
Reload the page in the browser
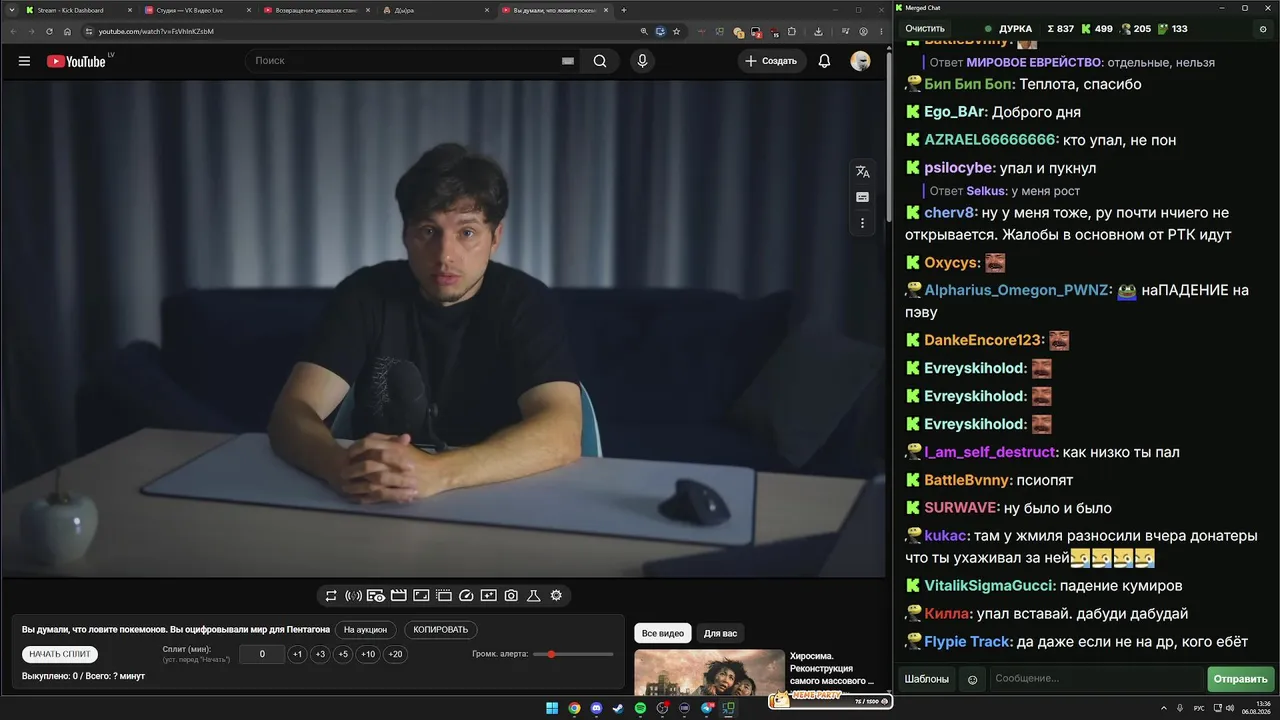(x=49, y=31)
